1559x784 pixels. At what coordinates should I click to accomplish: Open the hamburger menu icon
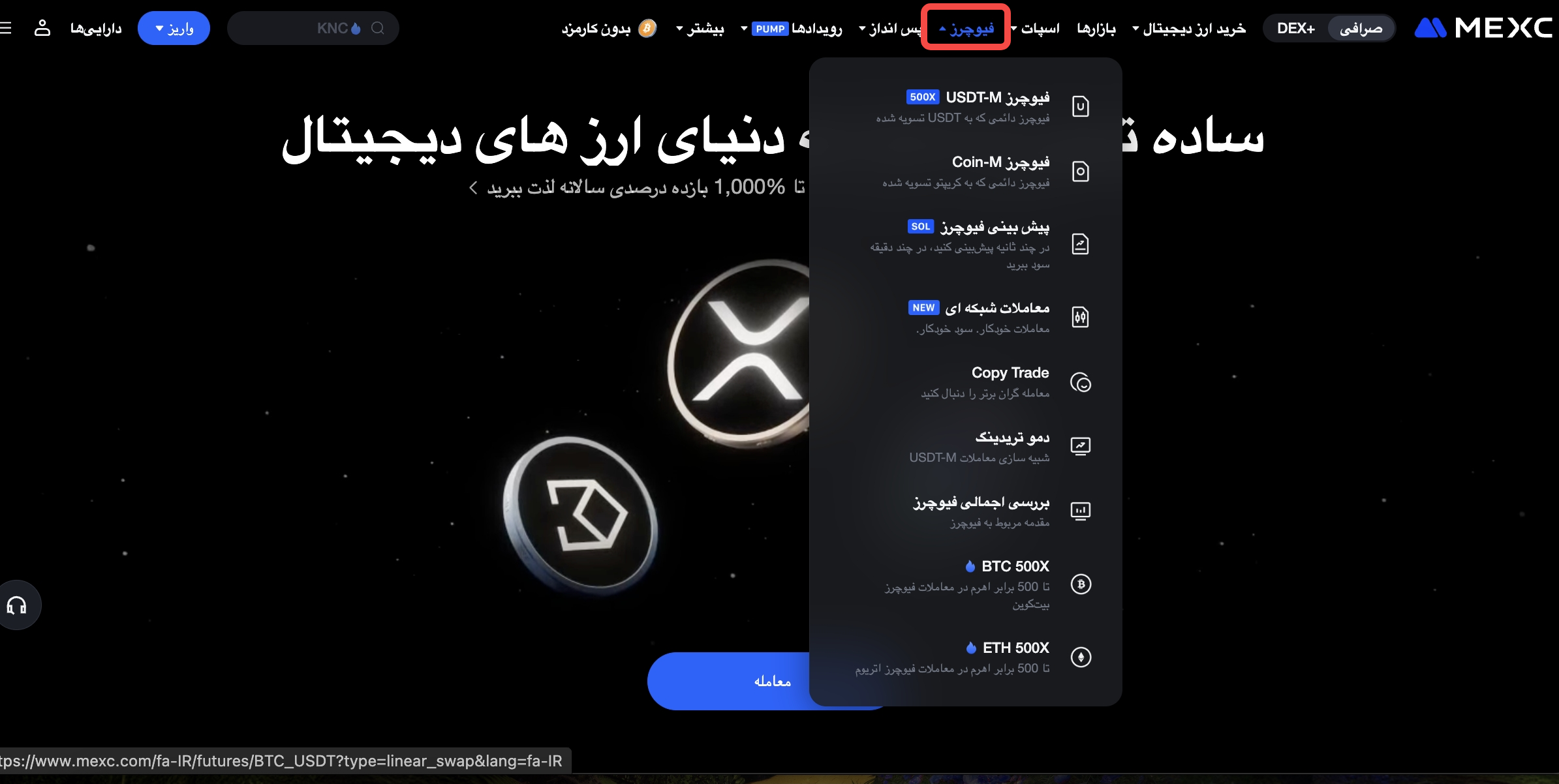tap(6, 28)
